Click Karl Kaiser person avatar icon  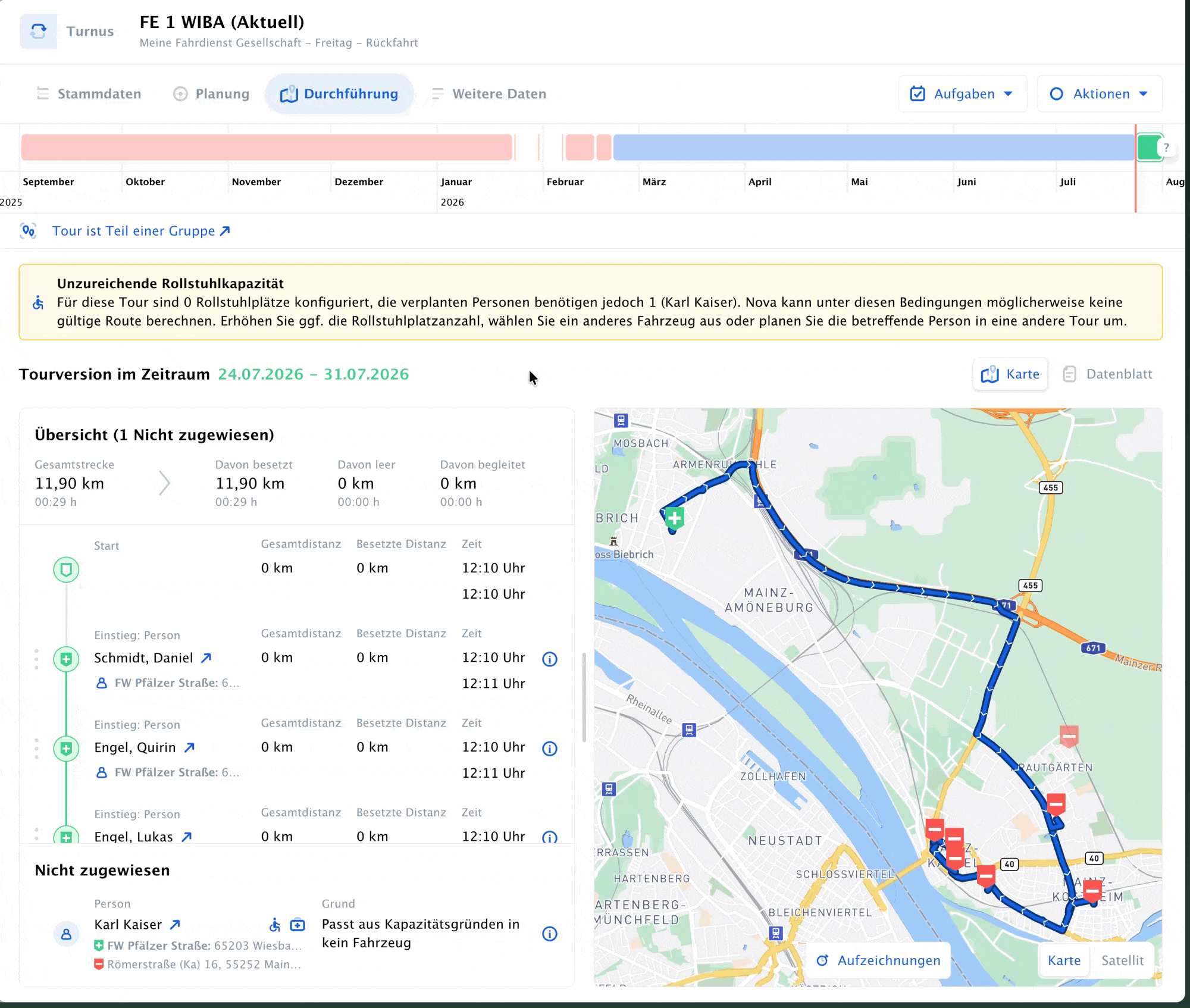pos(66,934)
